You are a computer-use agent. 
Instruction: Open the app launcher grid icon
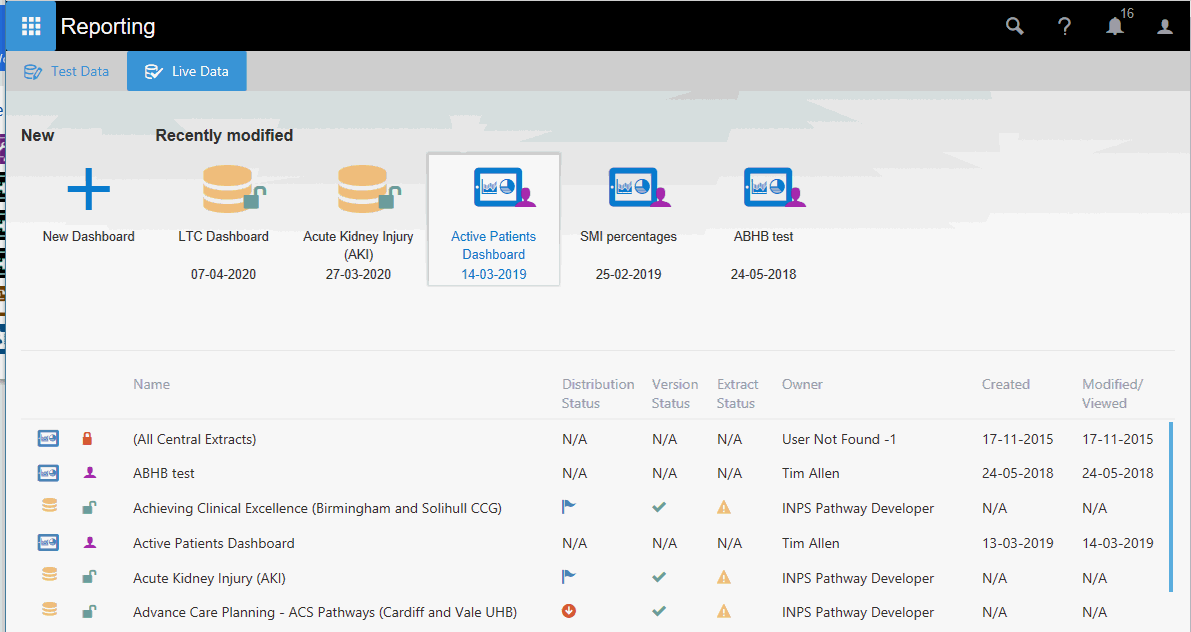pyautogui.click(x=31, y=26)
